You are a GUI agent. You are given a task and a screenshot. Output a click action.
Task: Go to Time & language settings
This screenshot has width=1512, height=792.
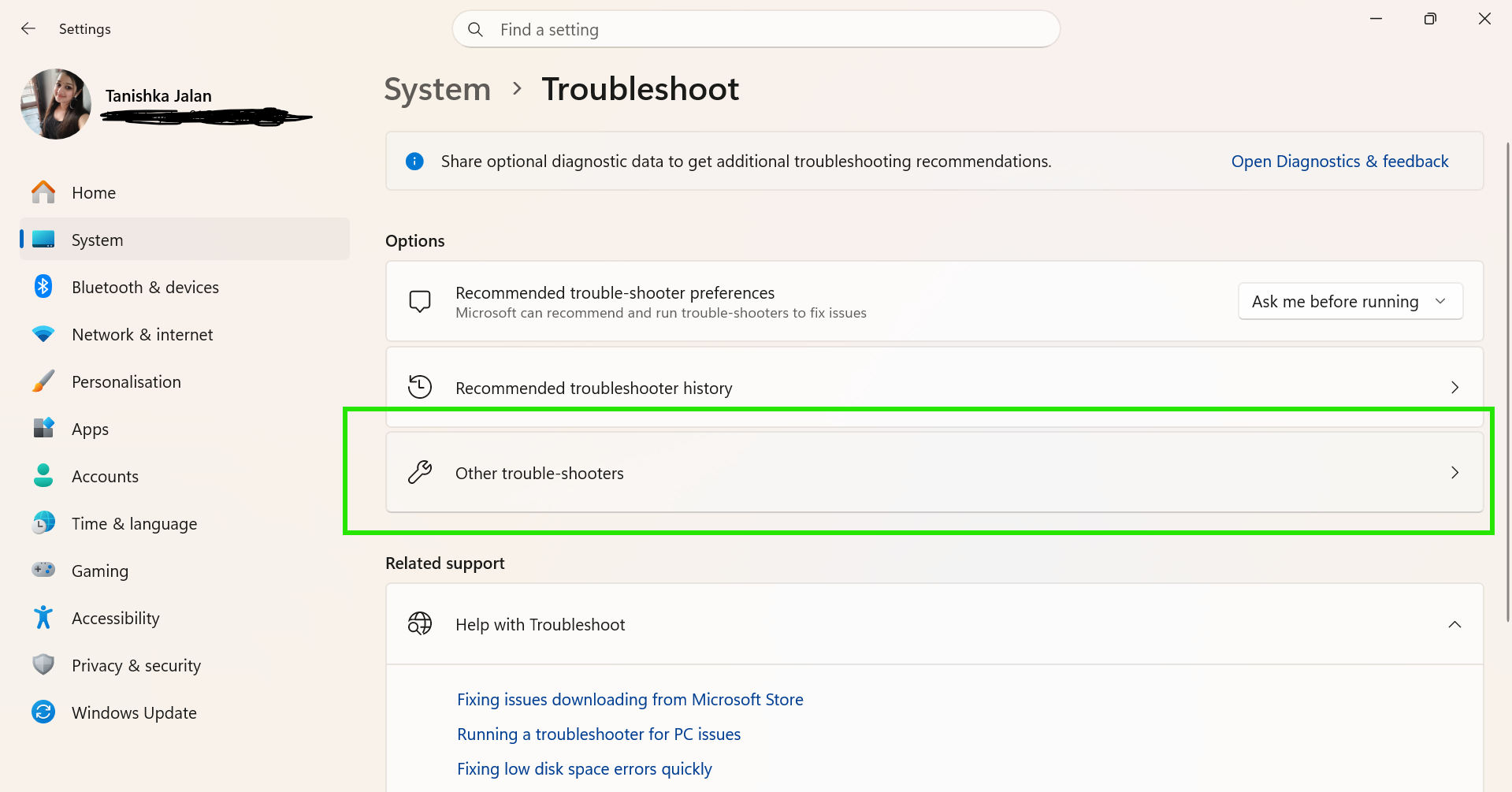[x=184, y=523]
